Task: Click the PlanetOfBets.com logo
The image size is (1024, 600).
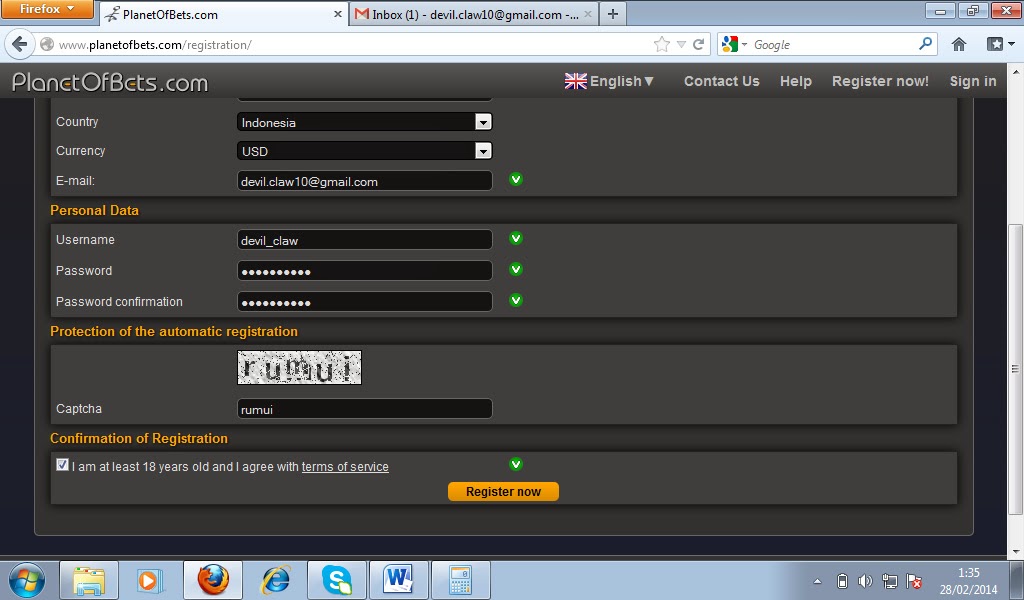Action: click(x=110, y=82)
